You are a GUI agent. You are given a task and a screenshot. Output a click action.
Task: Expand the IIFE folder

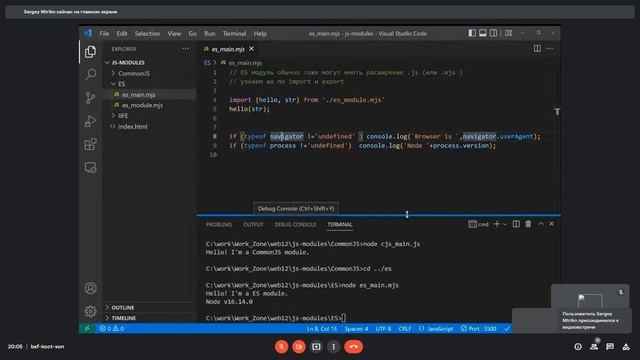123,116
